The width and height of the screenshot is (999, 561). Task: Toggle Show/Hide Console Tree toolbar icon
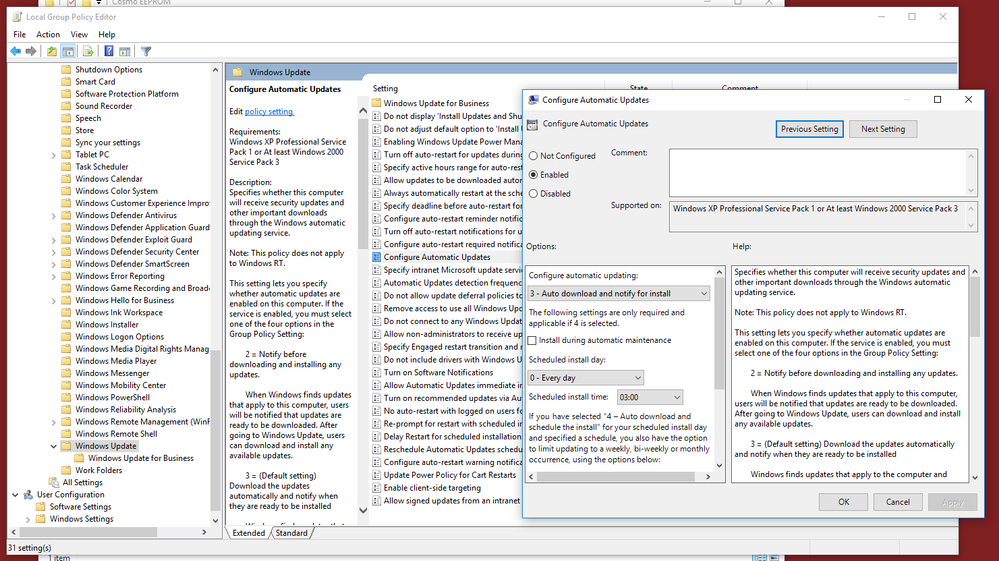tap(68, 52)
